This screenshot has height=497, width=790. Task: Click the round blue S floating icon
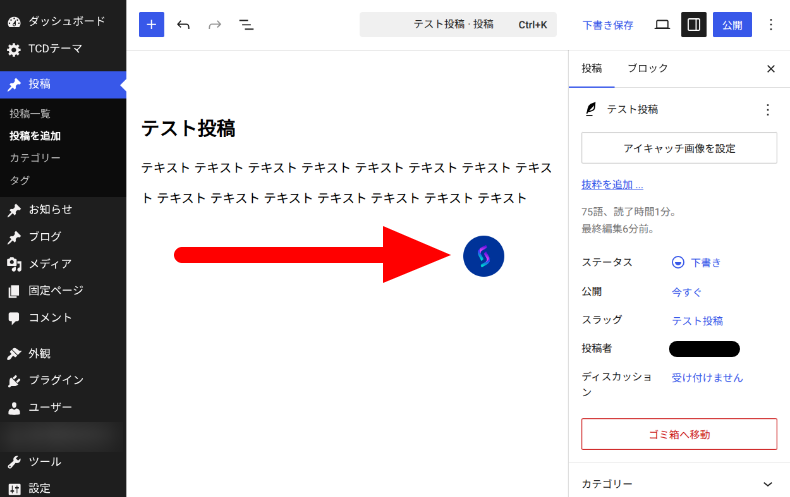pos(483,256)
